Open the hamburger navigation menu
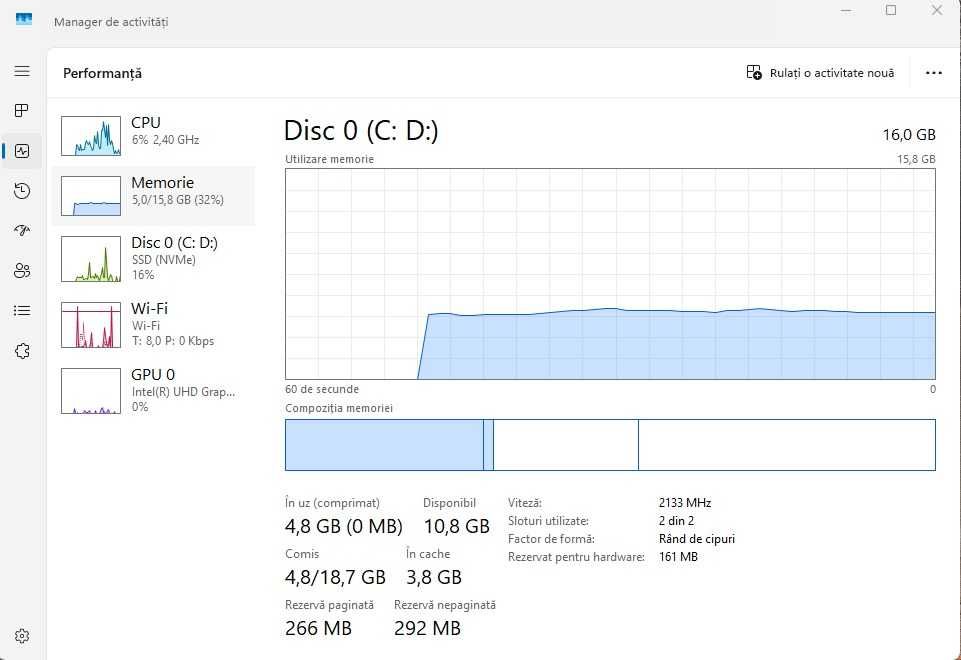Viewport: 961px width, 660px height. [22, 72]
